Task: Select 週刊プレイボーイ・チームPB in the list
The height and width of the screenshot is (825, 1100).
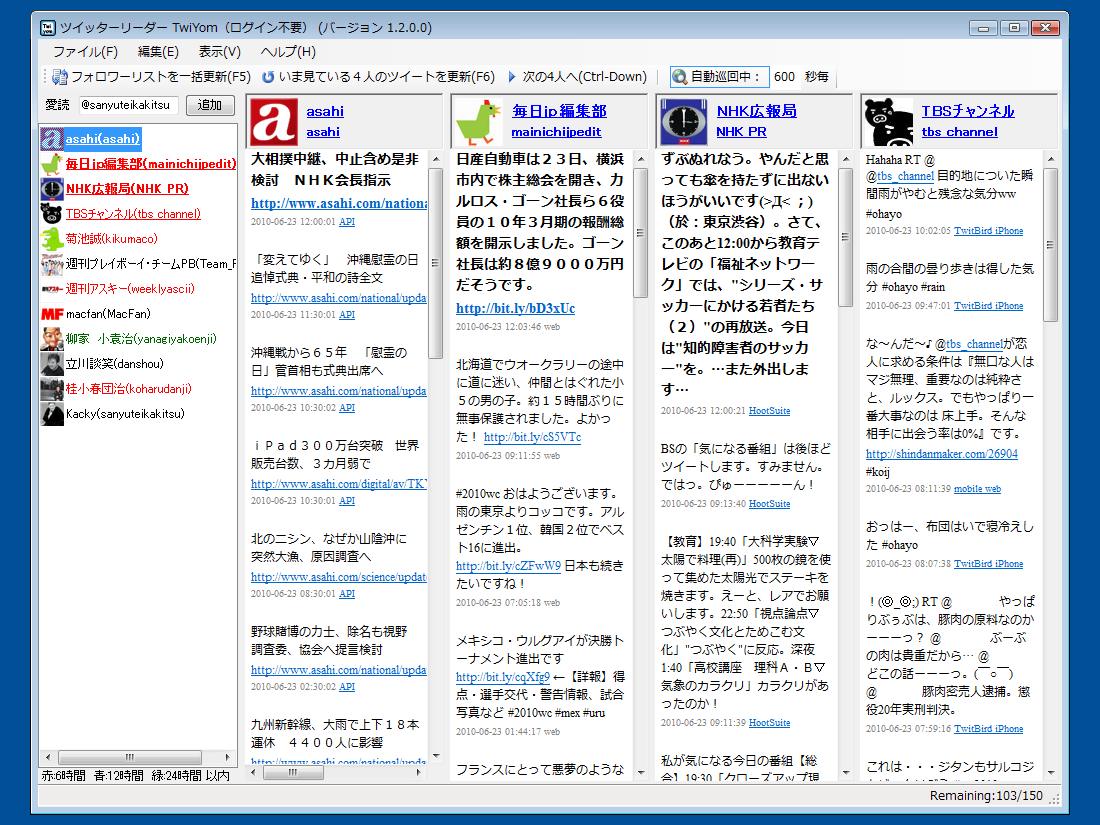Action: coord(151,264)
